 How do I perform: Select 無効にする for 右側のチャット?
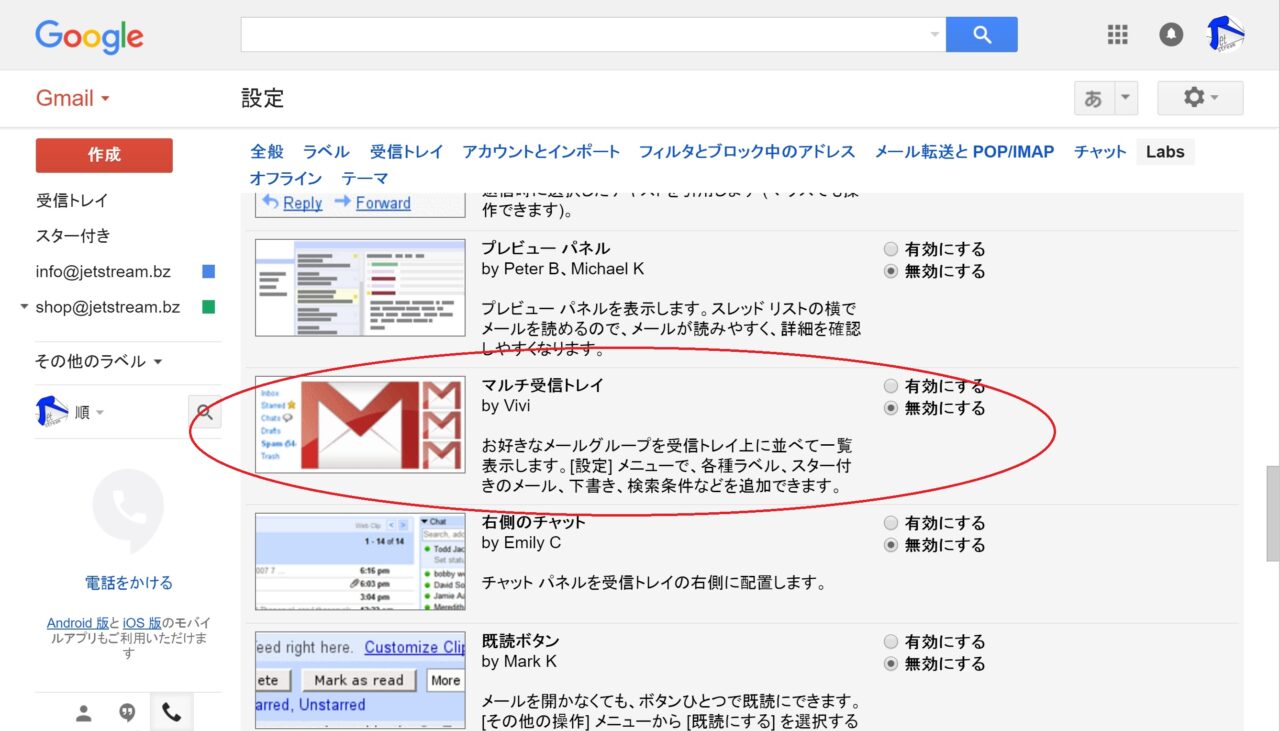[x=891, y=545]
